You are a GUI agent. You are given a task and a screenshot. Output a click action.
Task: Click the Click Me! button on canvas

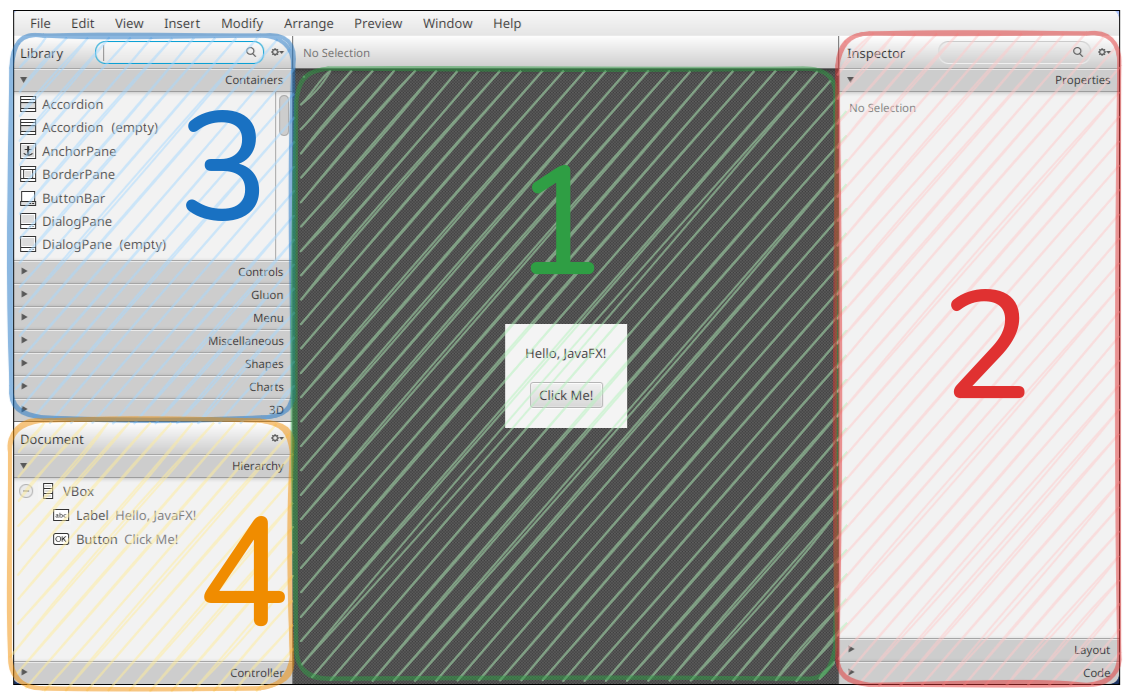[x=566, y=395]
